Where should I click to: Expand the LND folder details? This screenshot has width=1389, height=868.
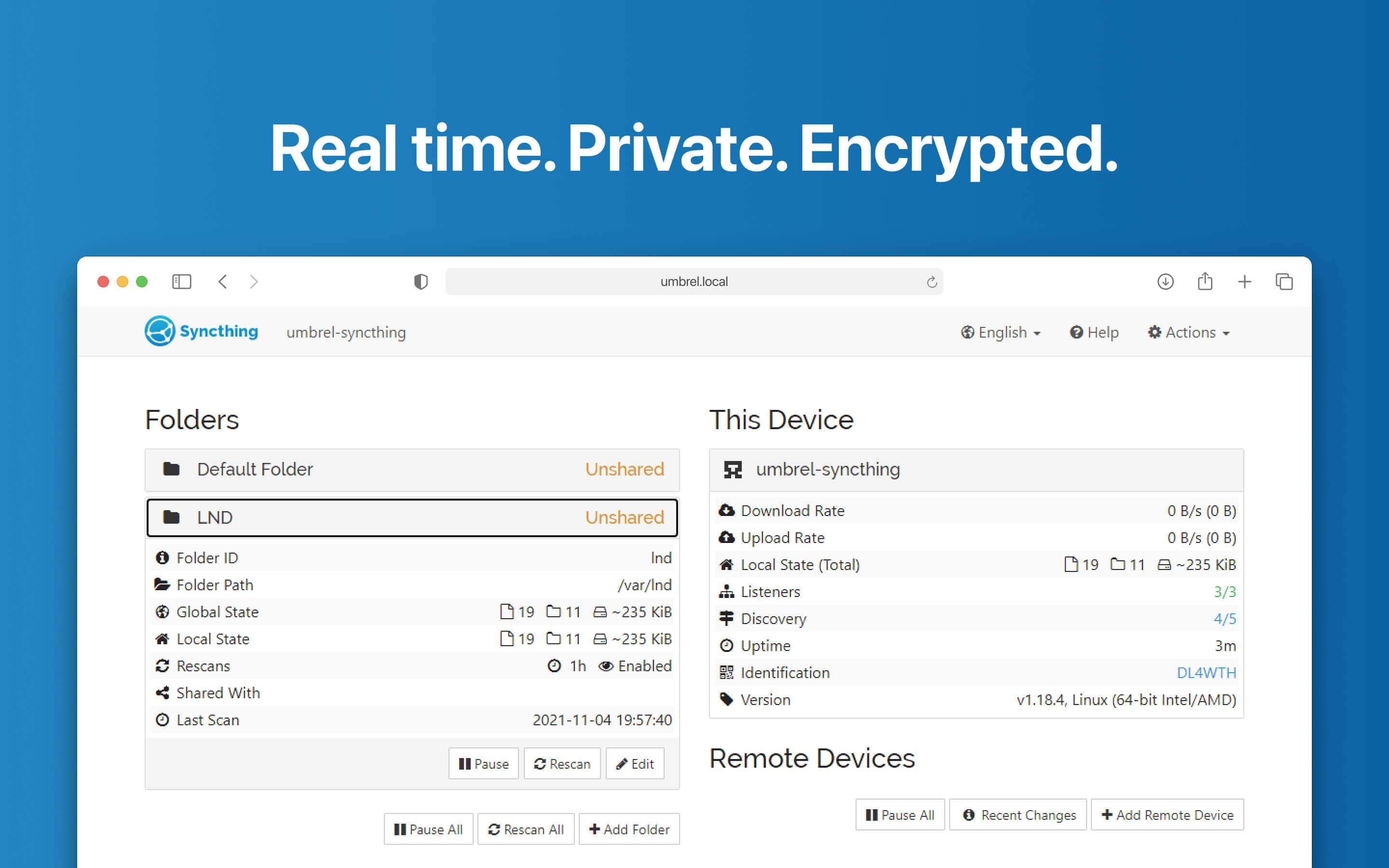tap(413, 517)
